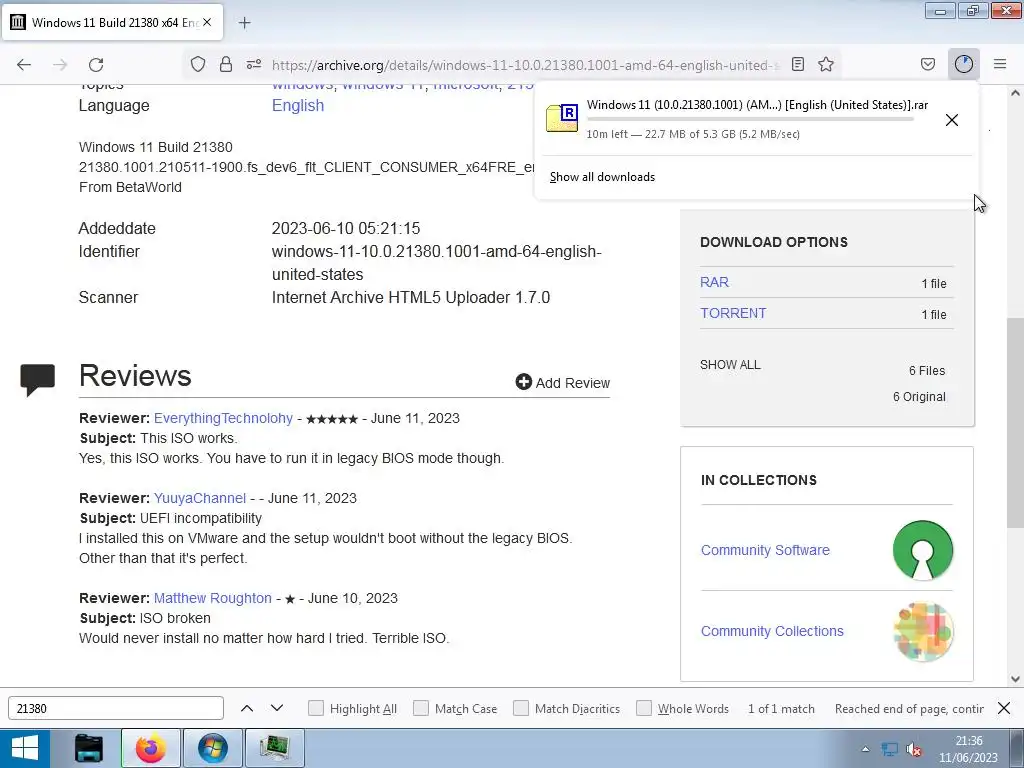
Task: Open the Community Software link
Action: [x=765, y=550]
